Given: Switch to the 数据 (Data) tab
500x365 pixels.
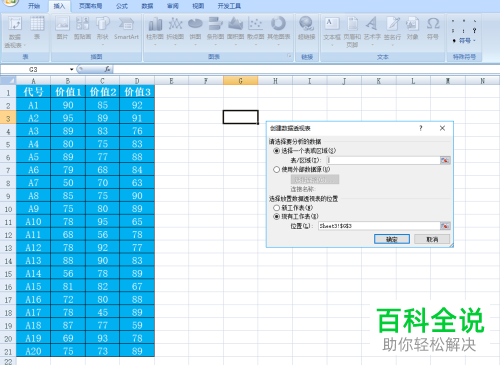Looking at the screenshot, I should click(147, 6).
